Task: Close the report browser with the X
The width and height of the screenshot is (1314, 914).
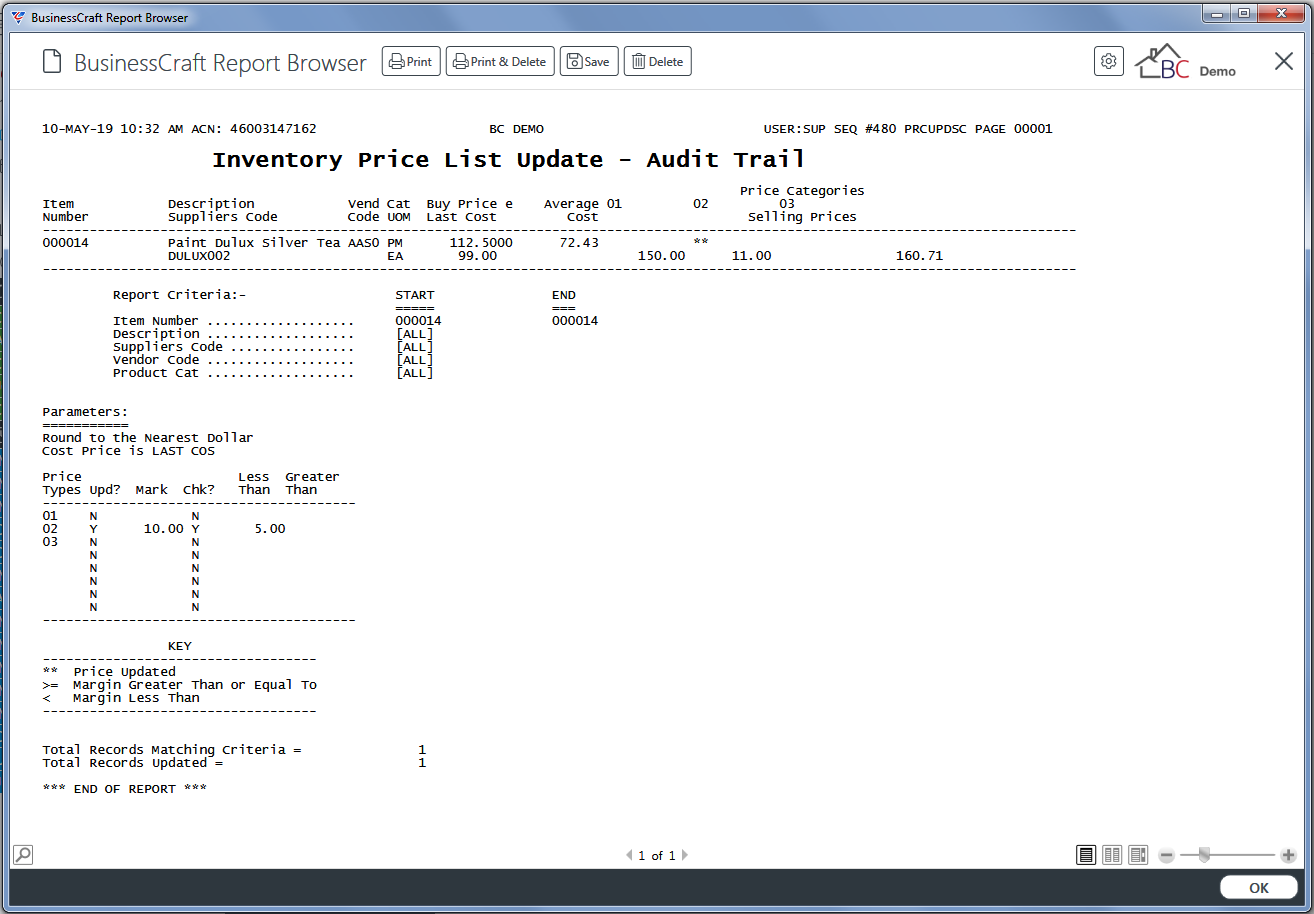Action: 1284,61
